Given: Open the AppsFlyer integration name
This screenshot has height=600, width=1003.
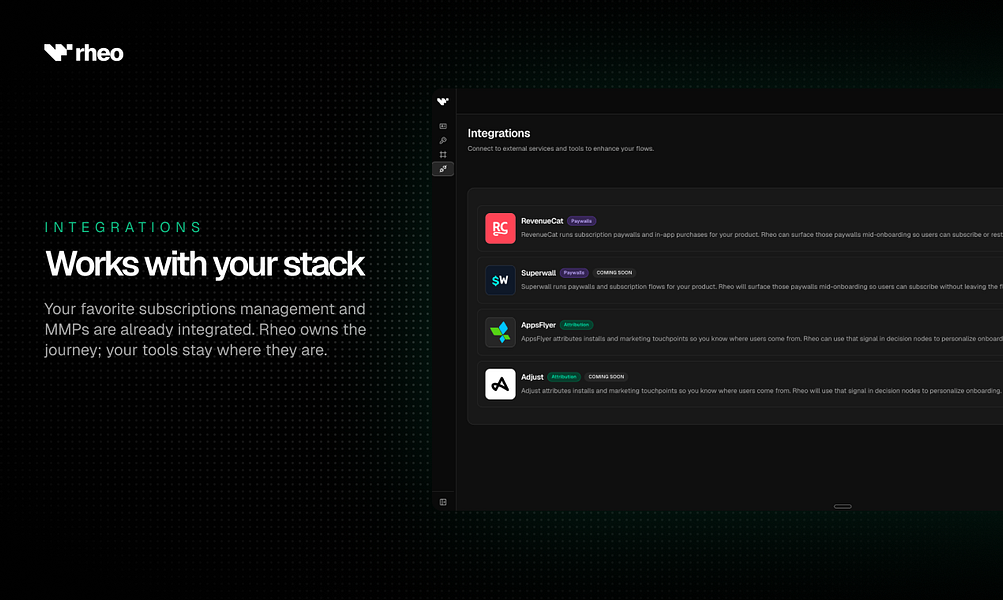Looking at the screenshot, I should pos(538,325).
